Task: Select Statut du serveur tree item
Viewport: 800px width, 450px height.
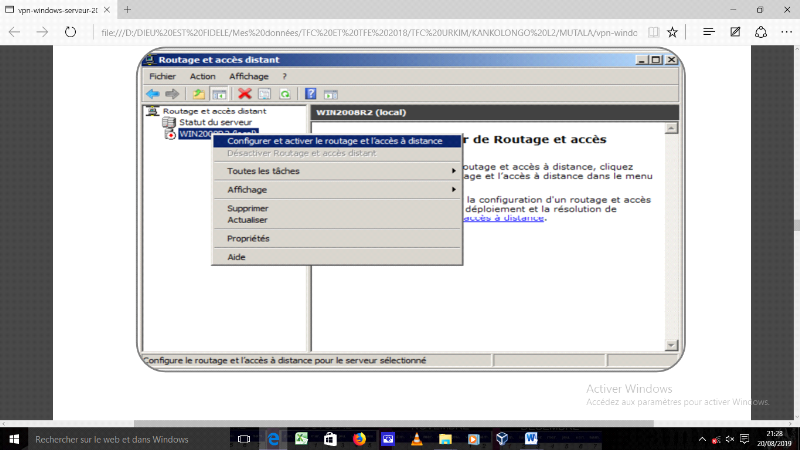Action: pos(215,122)
